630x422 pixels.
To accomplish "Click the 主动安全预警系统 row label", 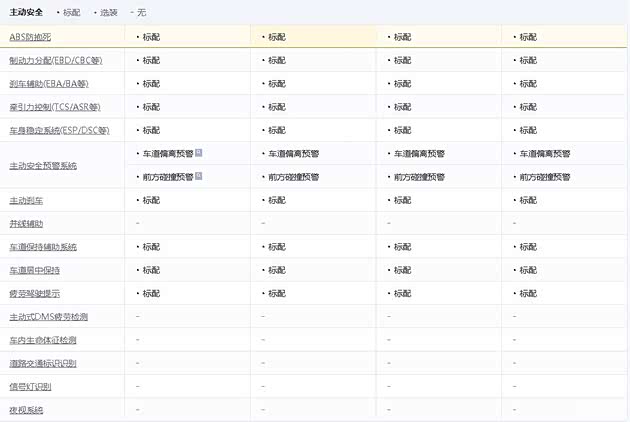I will 42,165.
